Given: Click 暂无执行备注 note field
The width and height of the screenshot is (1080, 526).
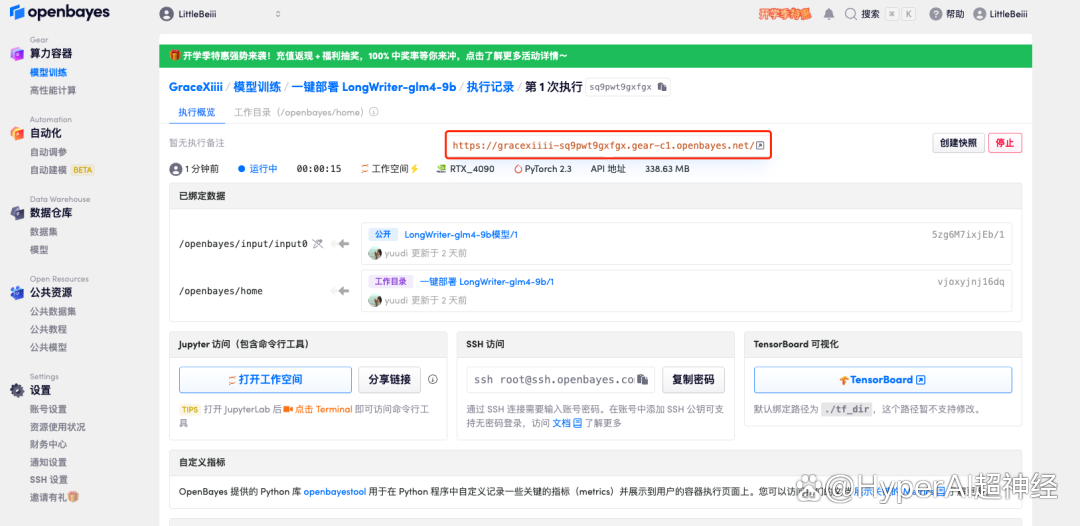Looking at the screenshot, I should pos(197,143).
